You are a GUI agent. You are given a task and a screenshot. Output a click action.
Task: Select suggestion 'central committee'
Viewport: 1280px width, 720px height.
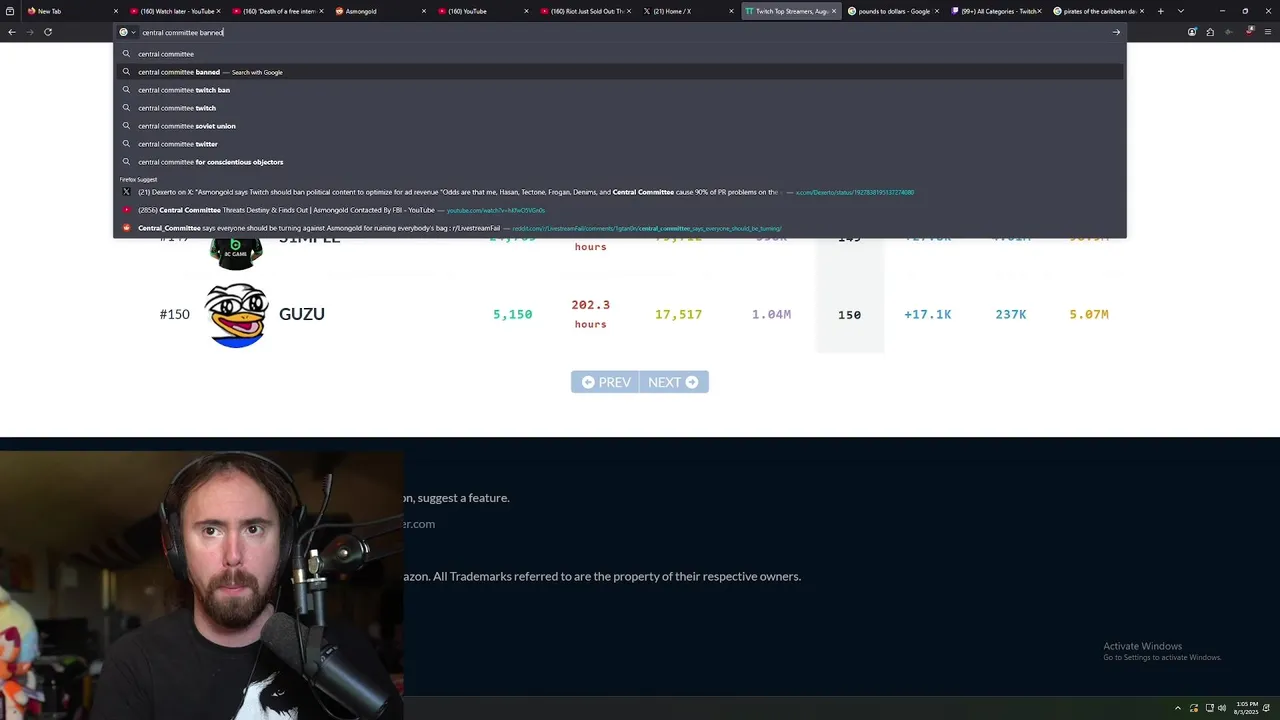pos(620,54)
